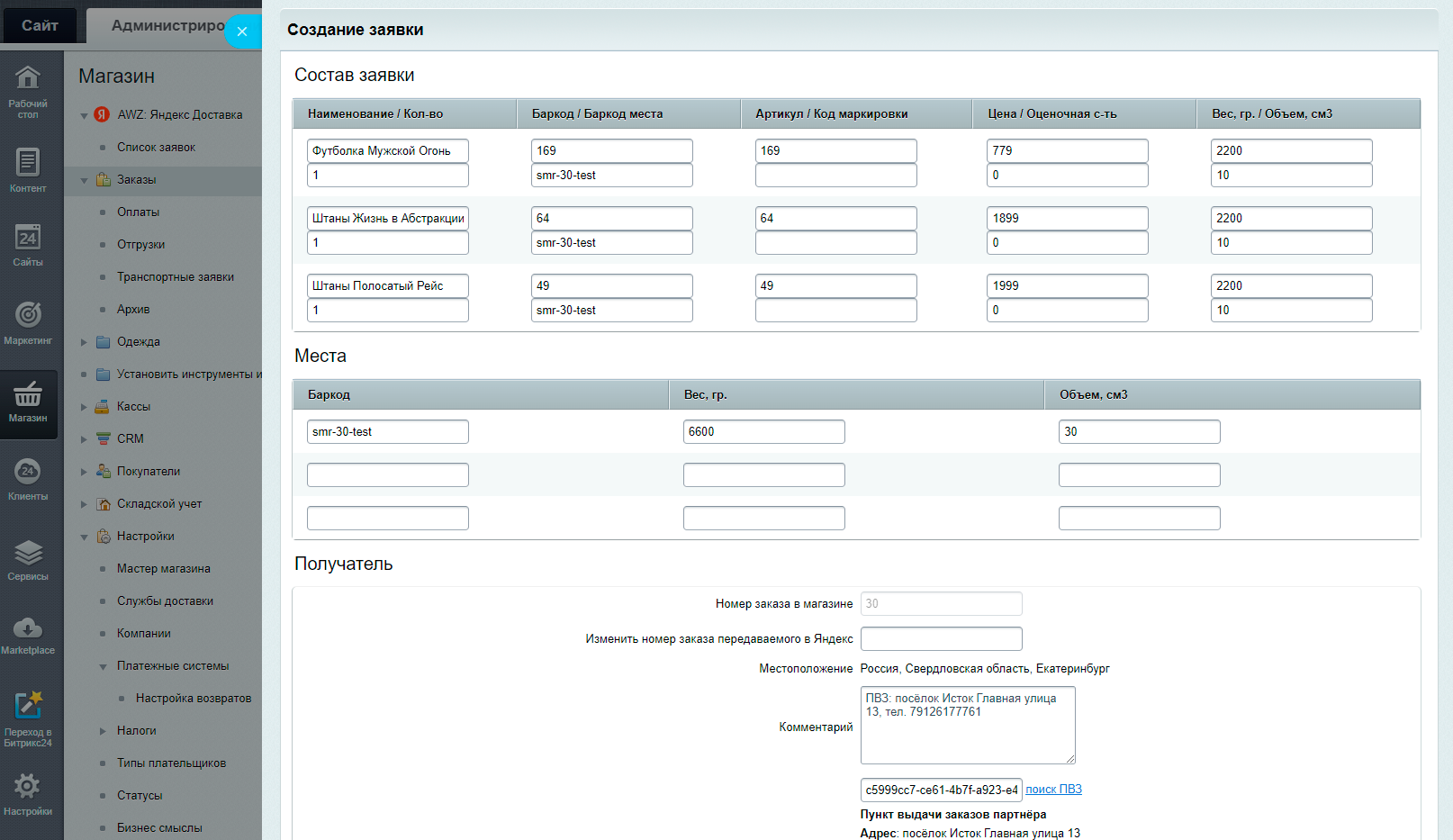Click the barcode field showing 169
The height and width of the screenshot is (840, 1453).
tap(612, 150)
